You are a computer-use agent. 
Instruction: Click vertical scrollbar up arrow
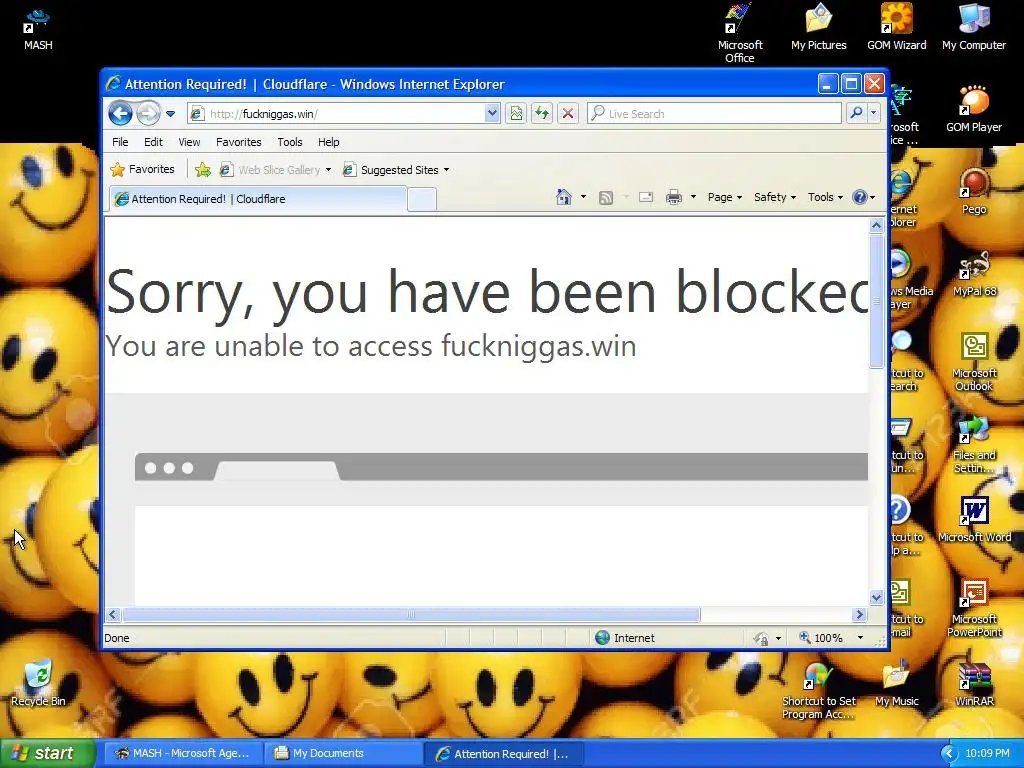[x=876, y=225]
